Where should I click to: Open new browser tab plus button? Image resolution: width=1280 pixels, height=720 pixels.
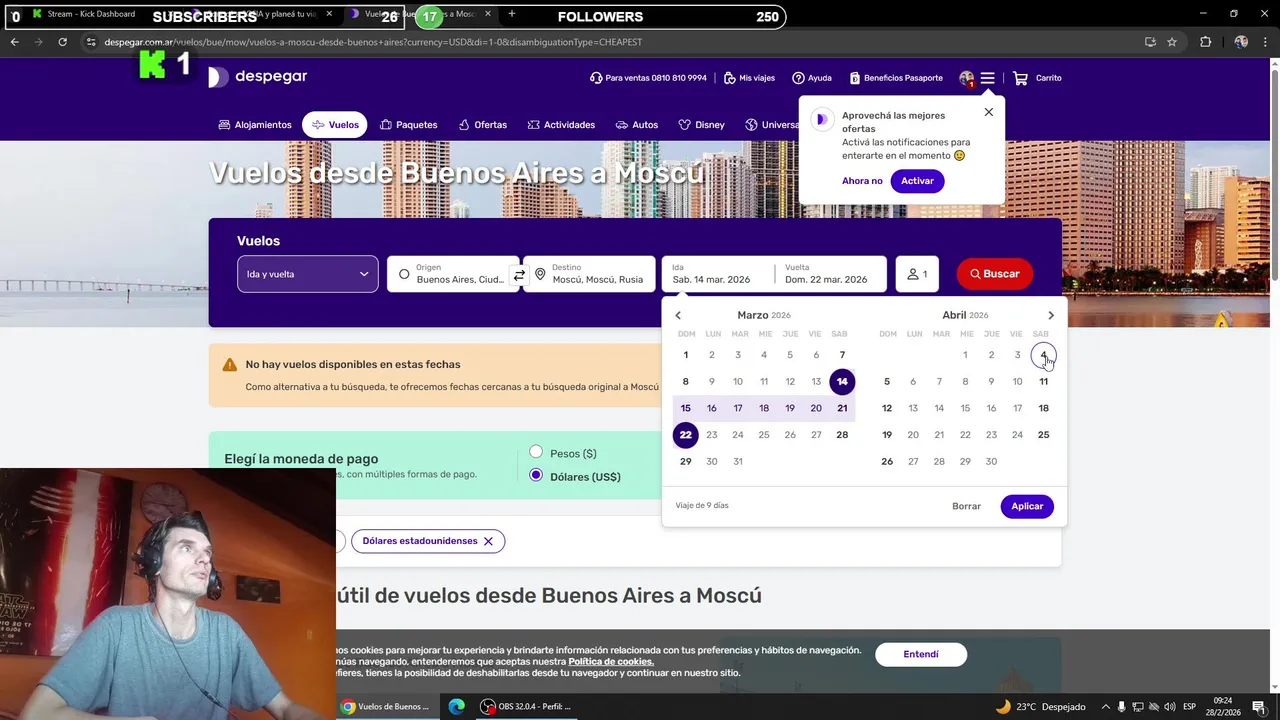pyautogui.click(x=512, y=14)
